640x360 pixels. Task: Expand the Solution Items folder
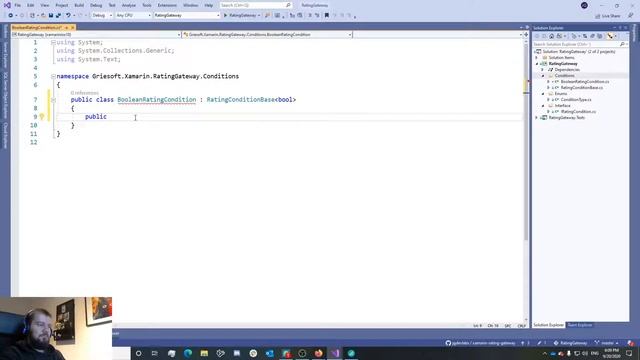537,58
